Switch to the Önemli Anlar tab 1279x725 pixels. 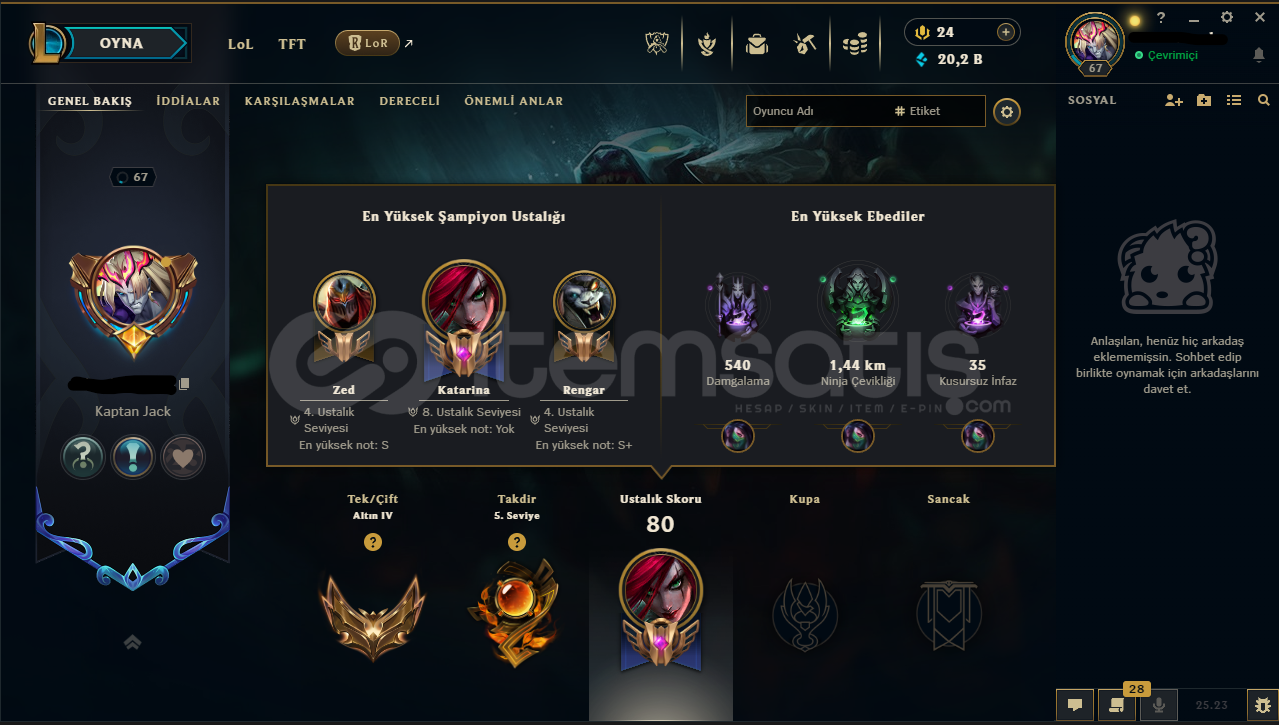pos(514,101)
